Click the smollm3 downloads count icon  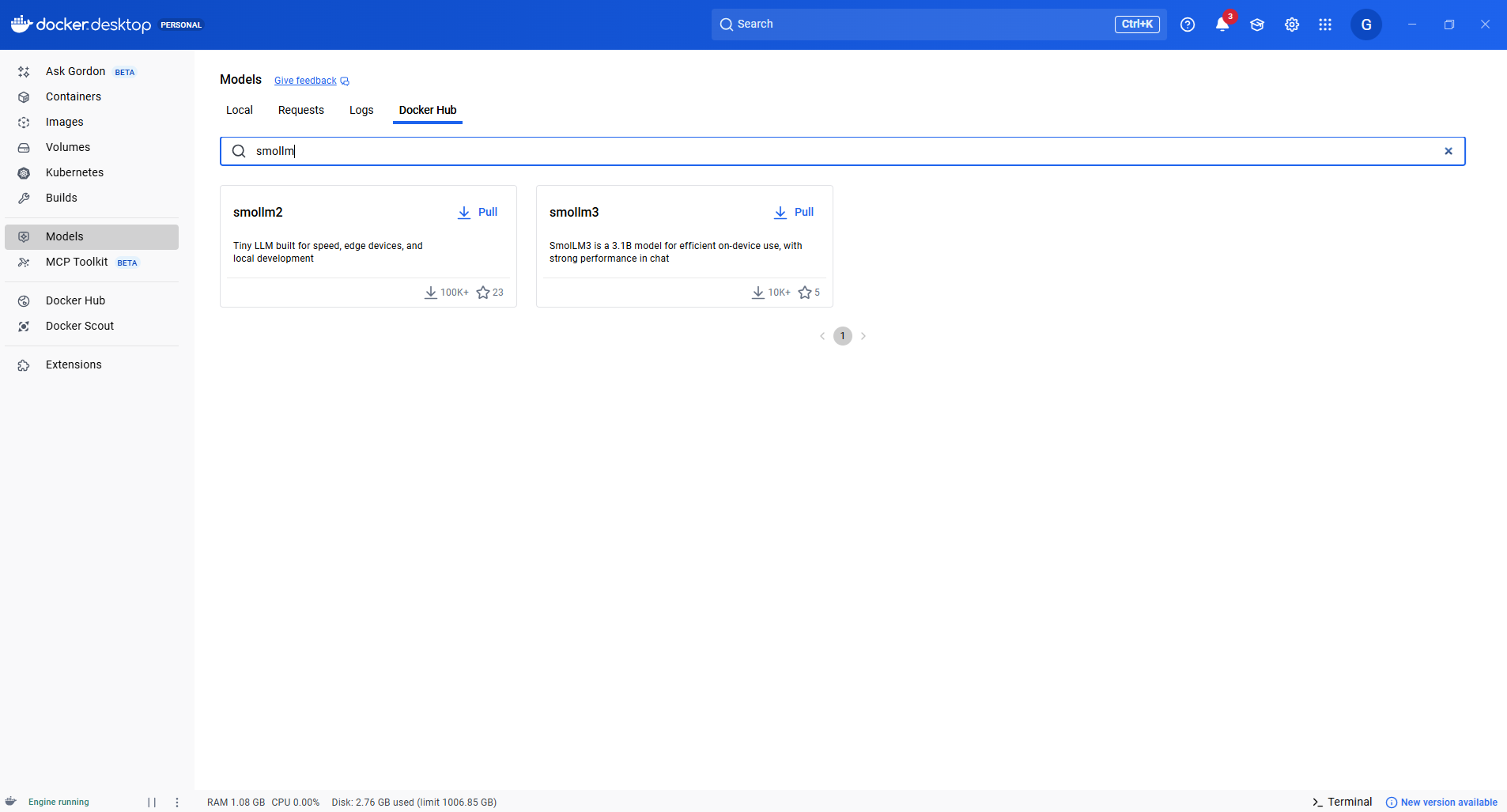758,293
